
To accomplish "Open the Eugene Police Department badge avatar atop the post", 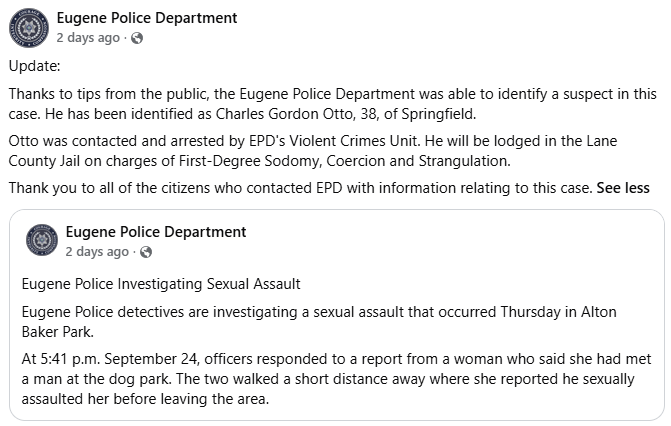I will click(x=29, y=28).
